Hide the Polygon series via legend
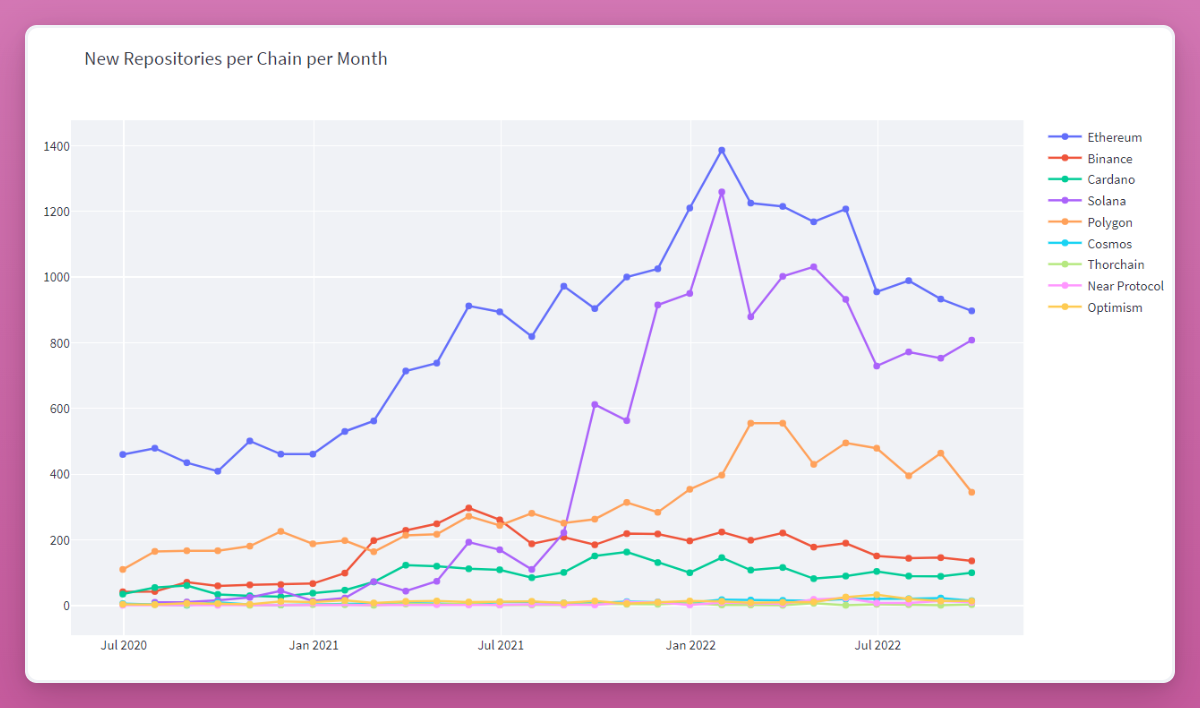 click(1110, 223)
